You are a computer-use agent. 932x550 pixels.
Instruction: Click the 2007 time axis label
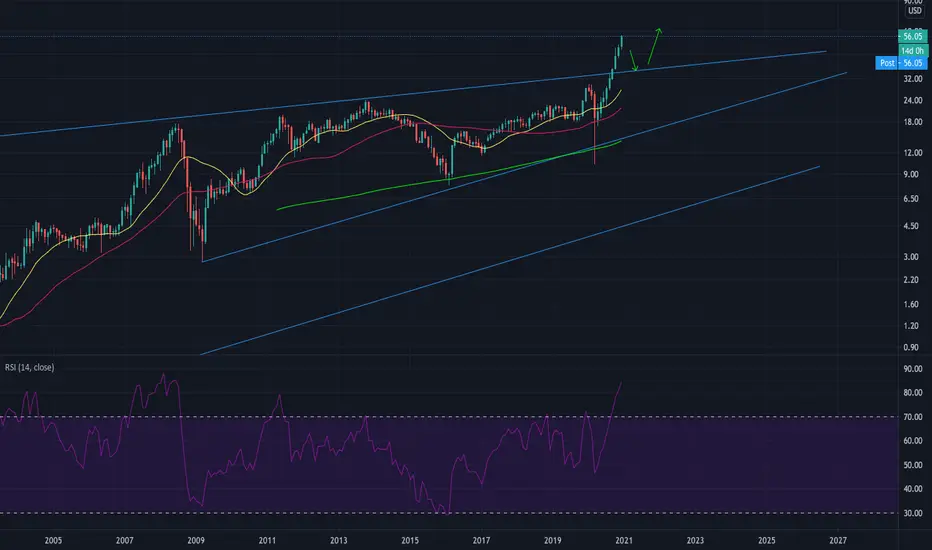(124, 540)
